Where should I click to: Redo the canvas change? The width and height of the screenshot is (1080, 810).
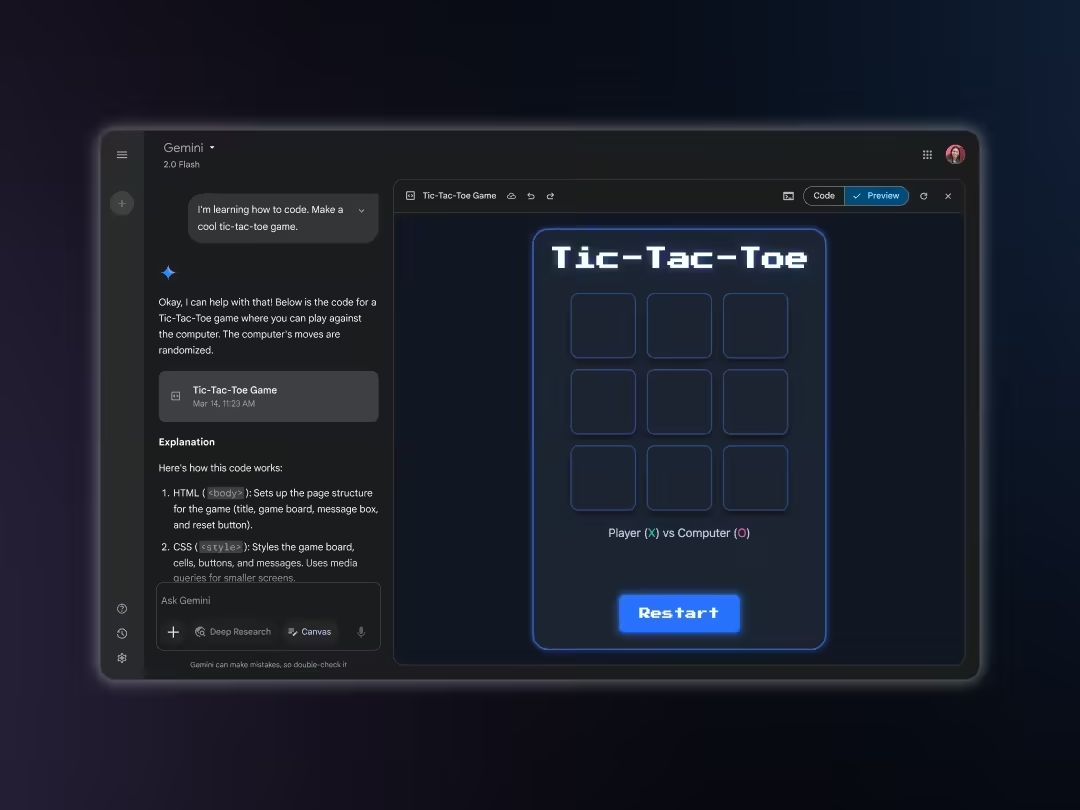tap(550, 196)
